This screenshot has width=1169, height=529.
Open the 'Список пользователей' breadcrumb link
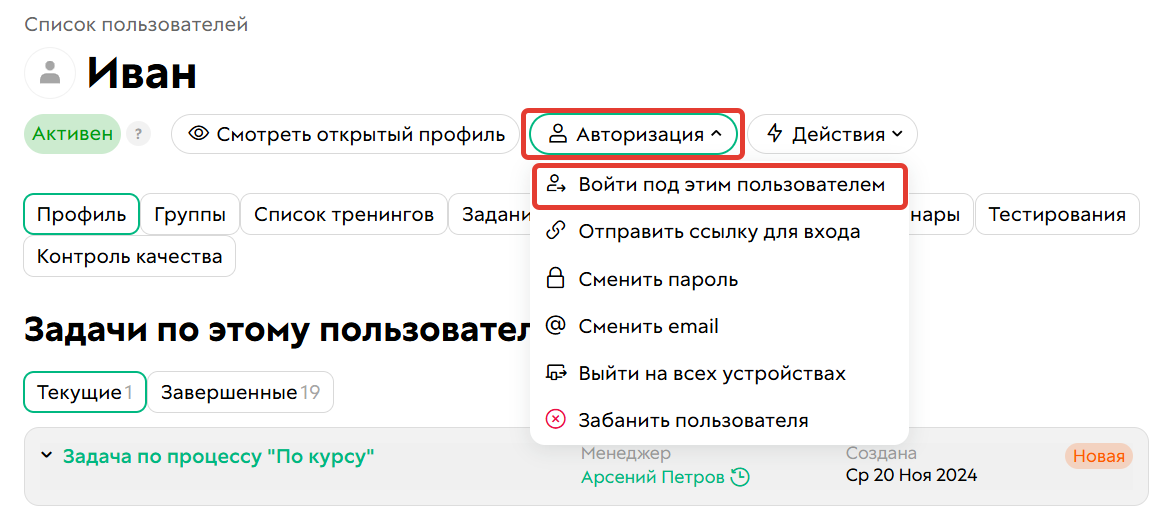point(136,25)
